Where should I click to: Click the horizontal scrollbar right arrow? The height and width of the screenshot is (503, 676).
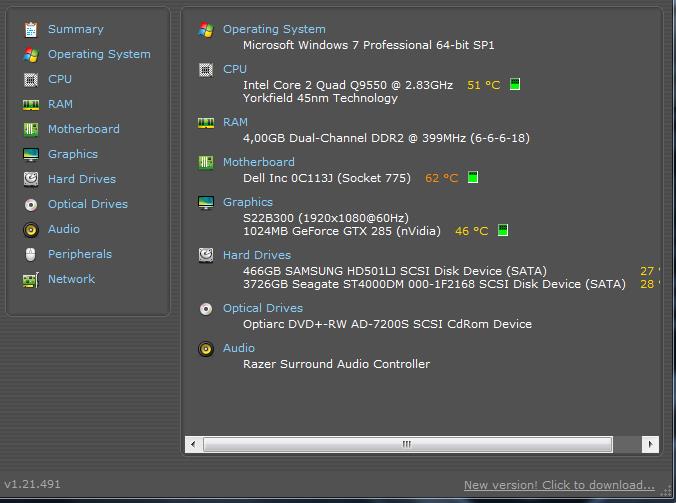tap(651, 444)
